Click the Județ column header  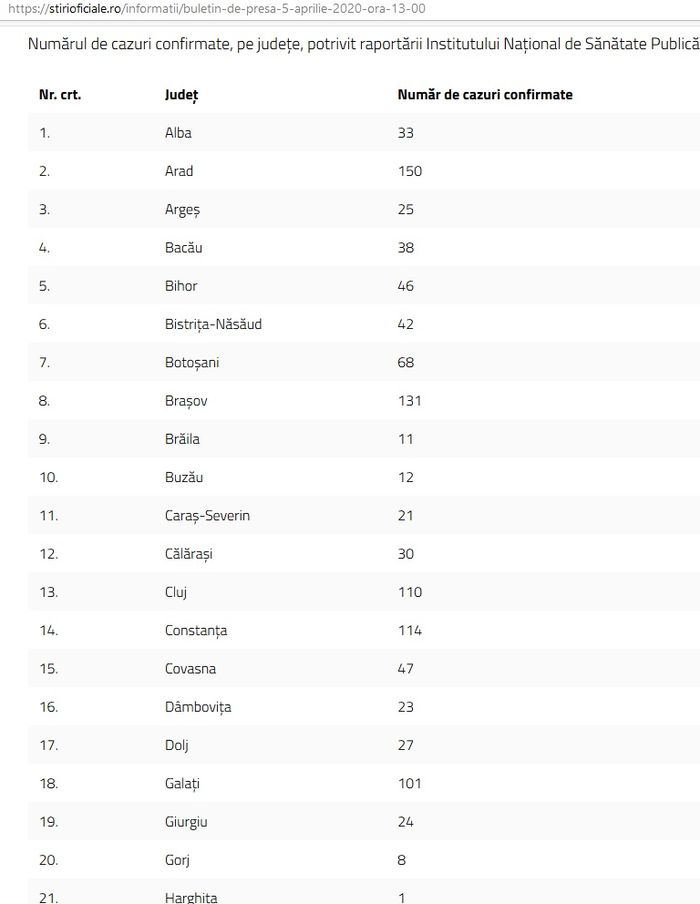(x=182, y=95)
